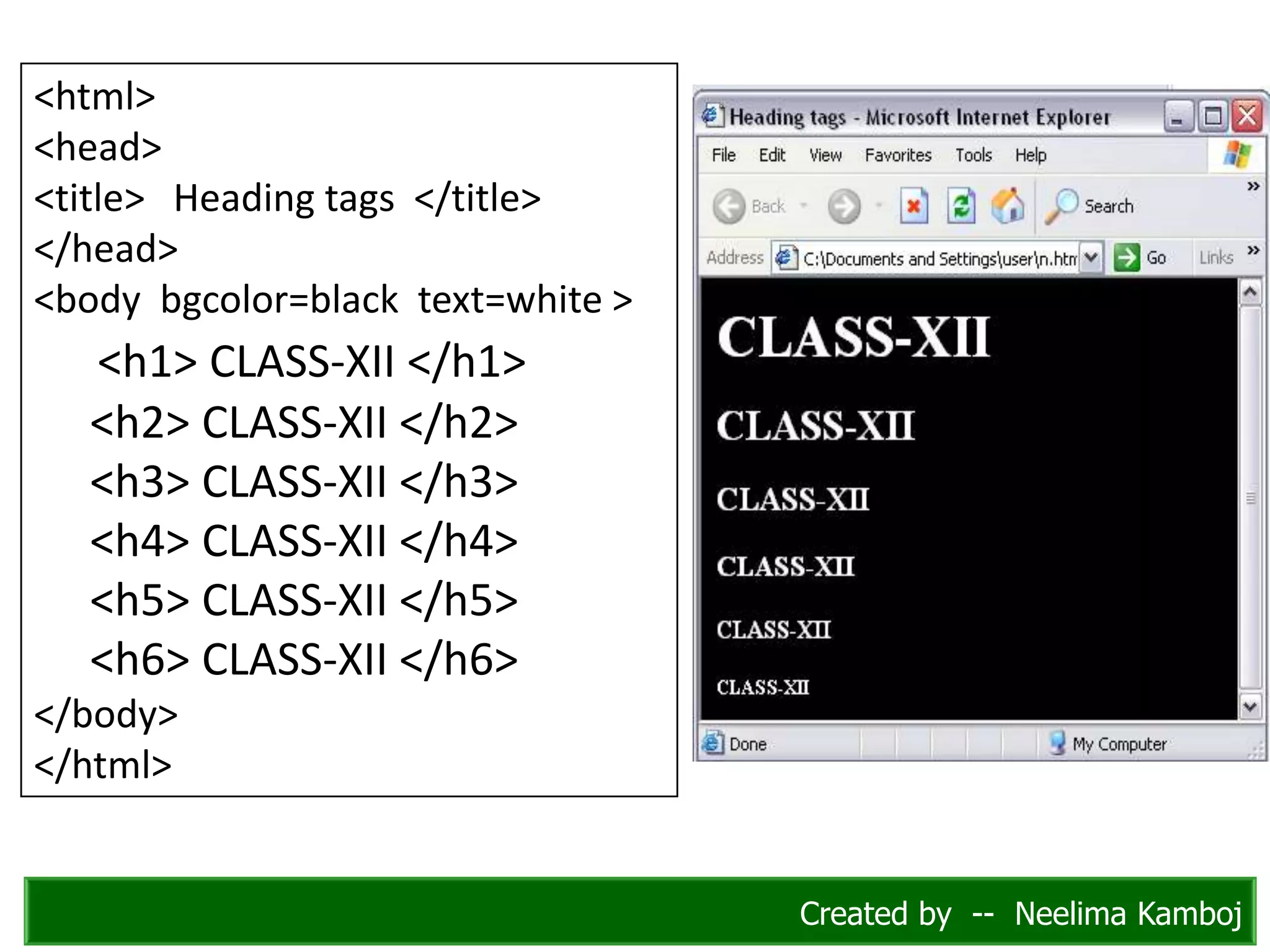The image size is (1270, 952).
Task: Click the Back arrow button in Internet Explorer
Action: click(729, 206)
